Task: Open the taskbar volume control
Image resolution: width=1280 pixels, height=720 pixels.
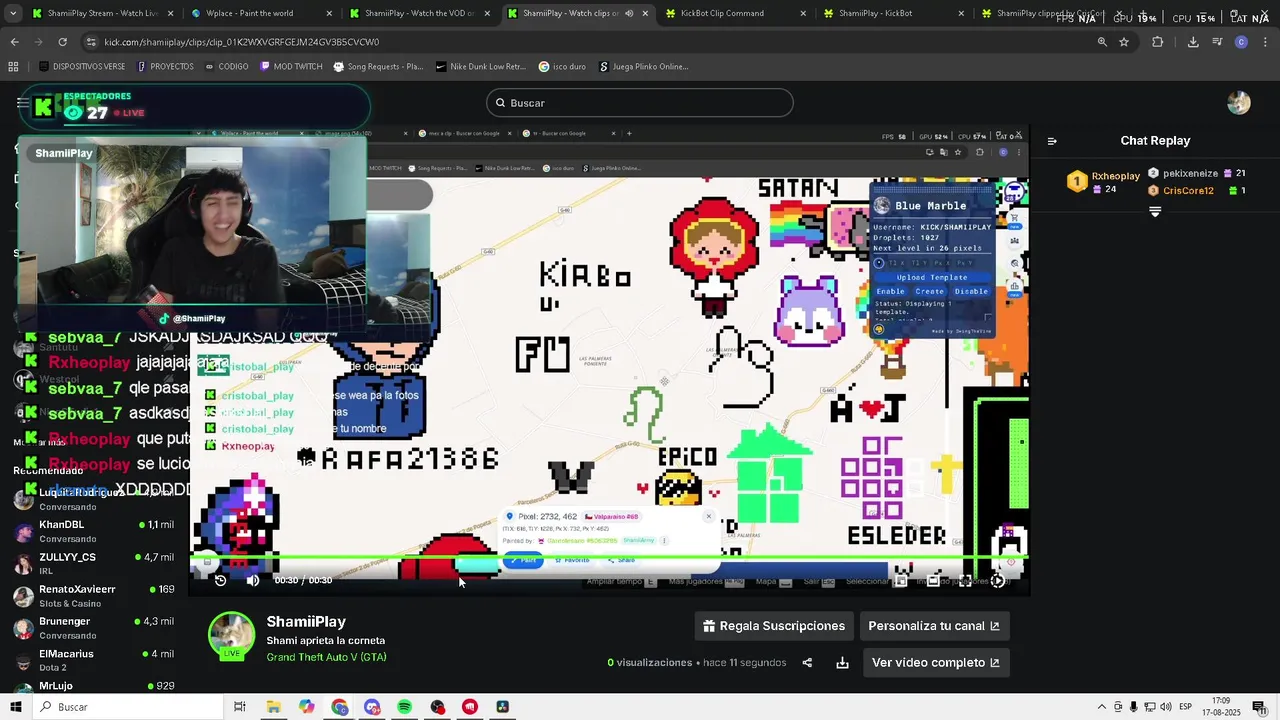Action: point(1166,707)
